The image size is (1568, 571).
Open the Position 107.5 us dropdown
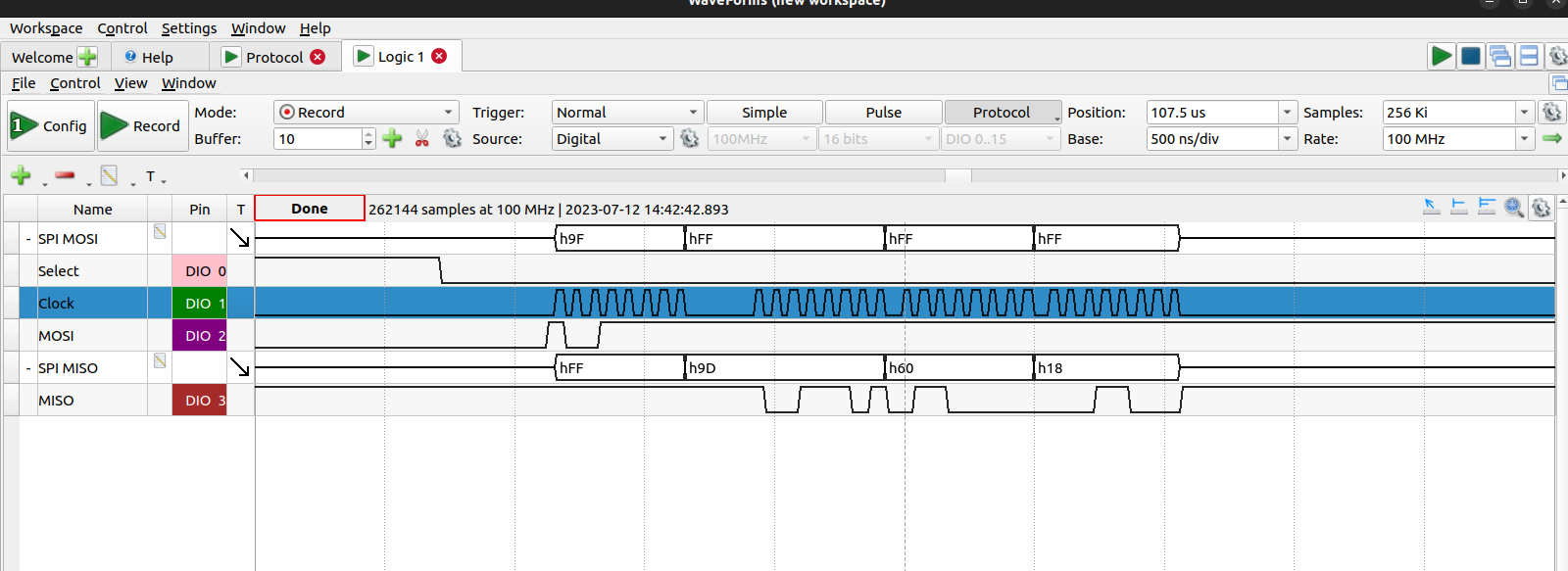(1288, 112)
